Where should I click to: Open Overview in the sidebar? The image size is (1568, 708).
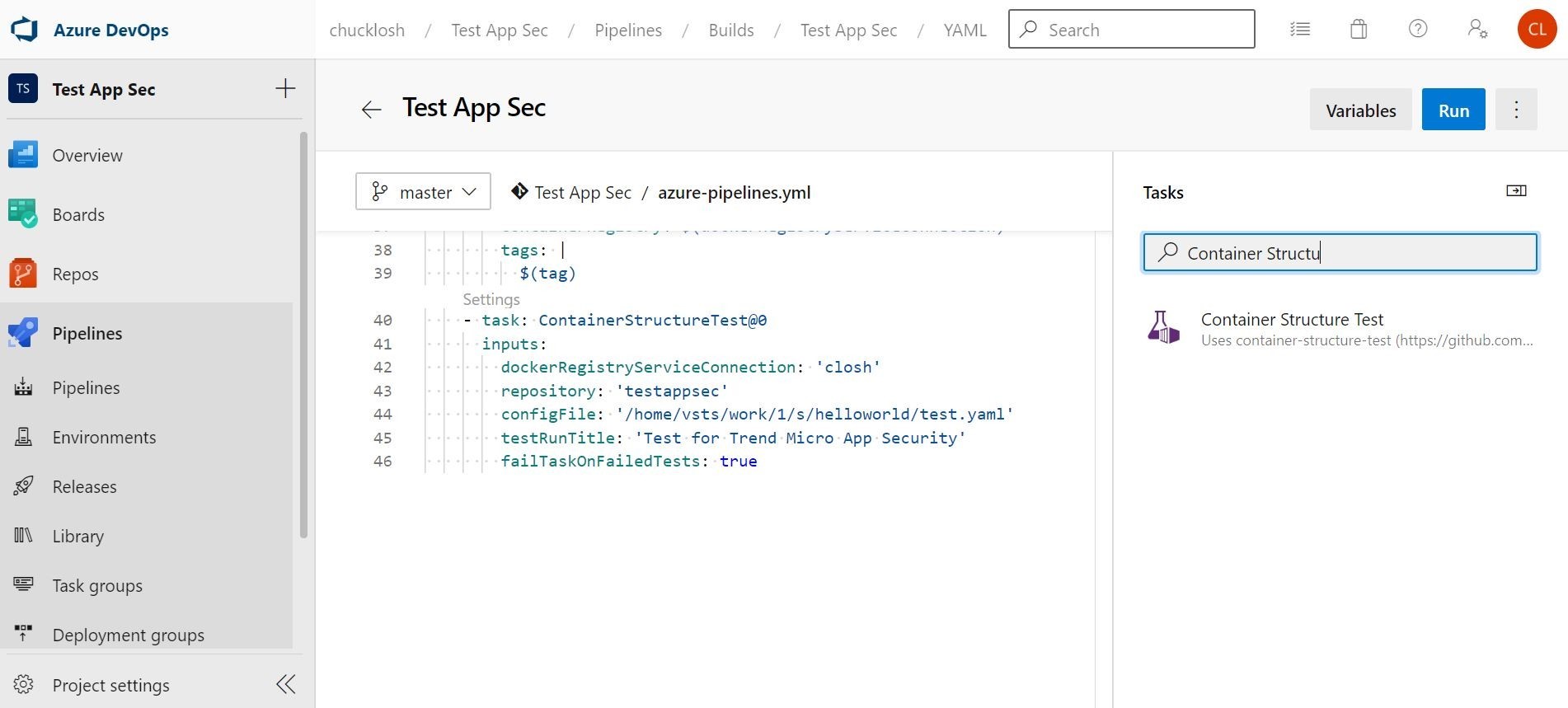coord(87,155)
